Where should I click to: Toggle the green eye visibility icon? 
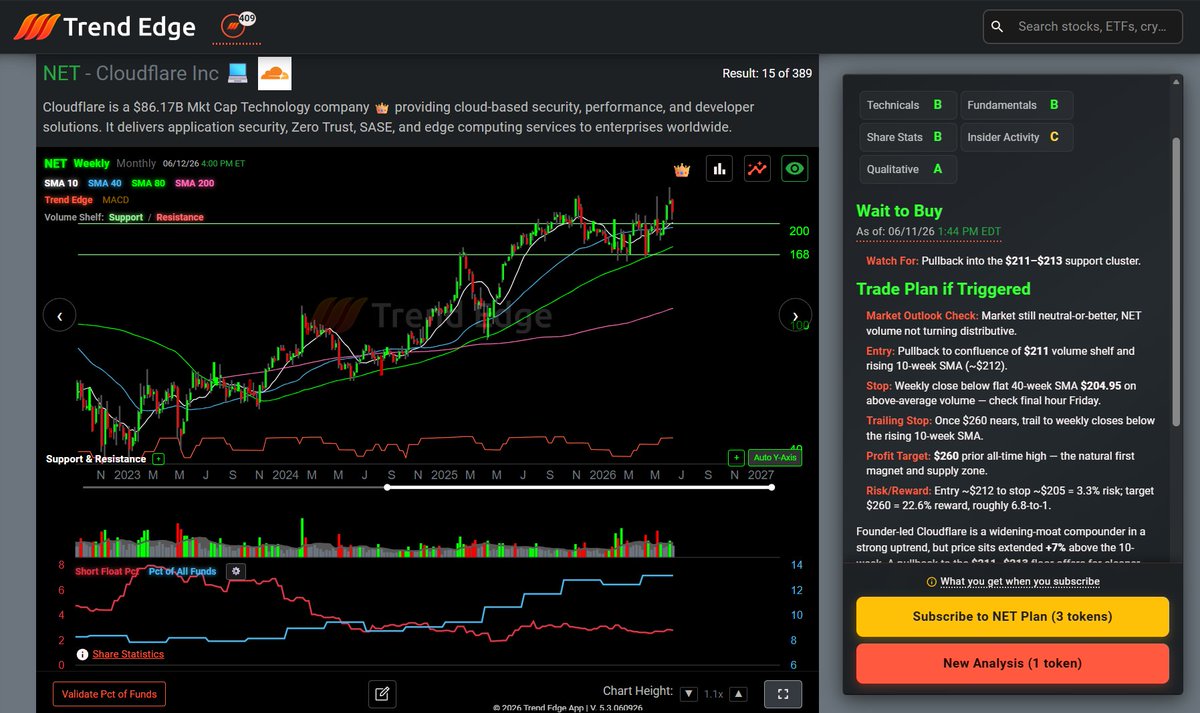[795, 169]
